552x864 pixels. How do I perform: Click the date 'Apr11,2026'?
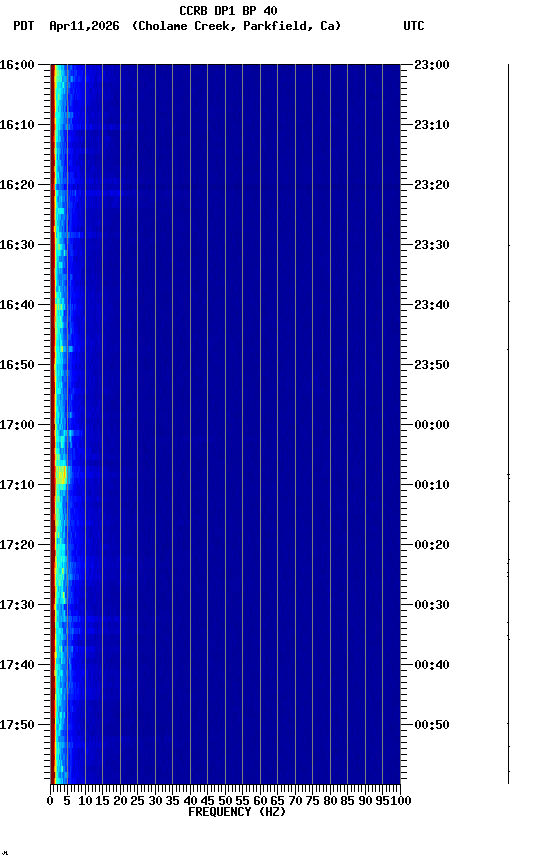pos(84,26)
